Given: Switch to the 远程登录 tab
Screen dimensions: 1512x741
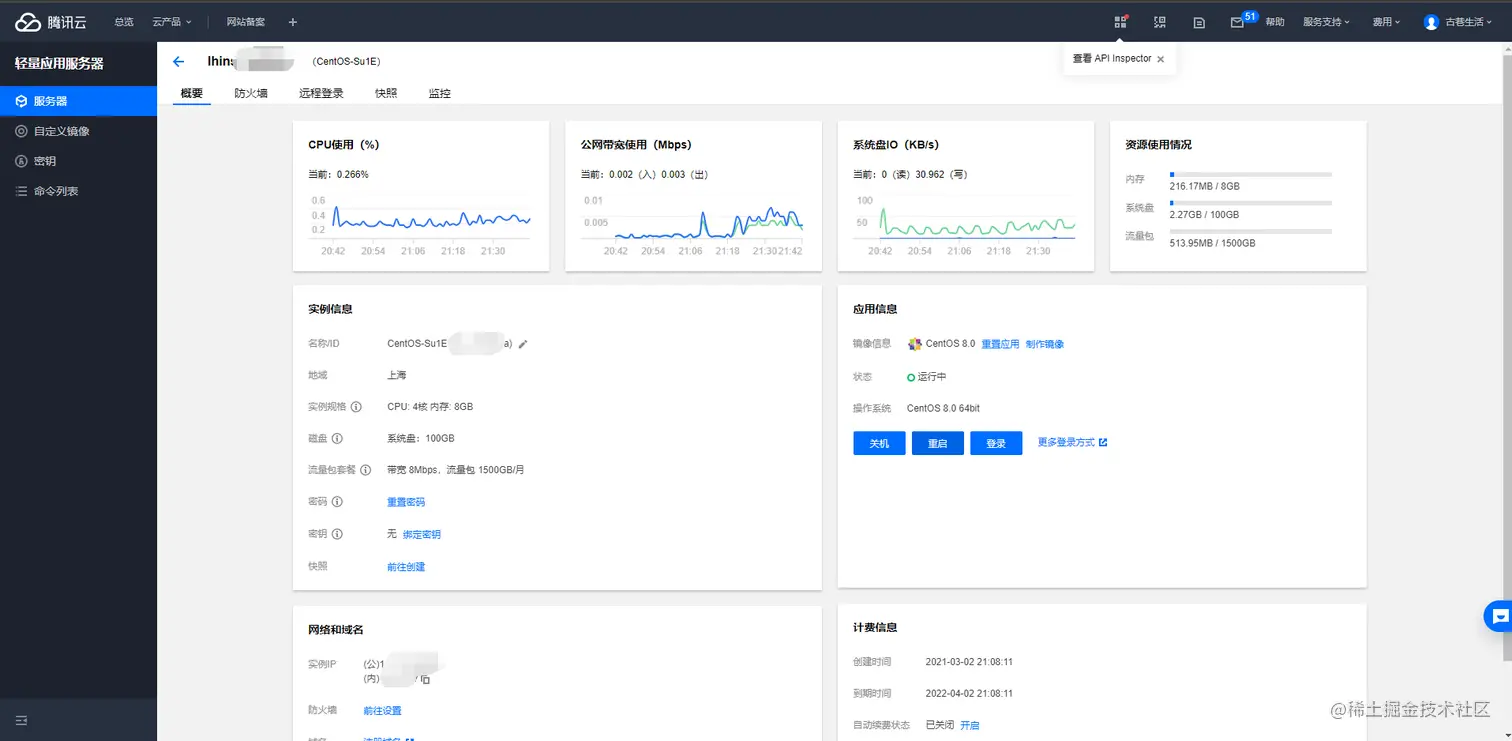Looking at the screenshot, I should point(321,93).
